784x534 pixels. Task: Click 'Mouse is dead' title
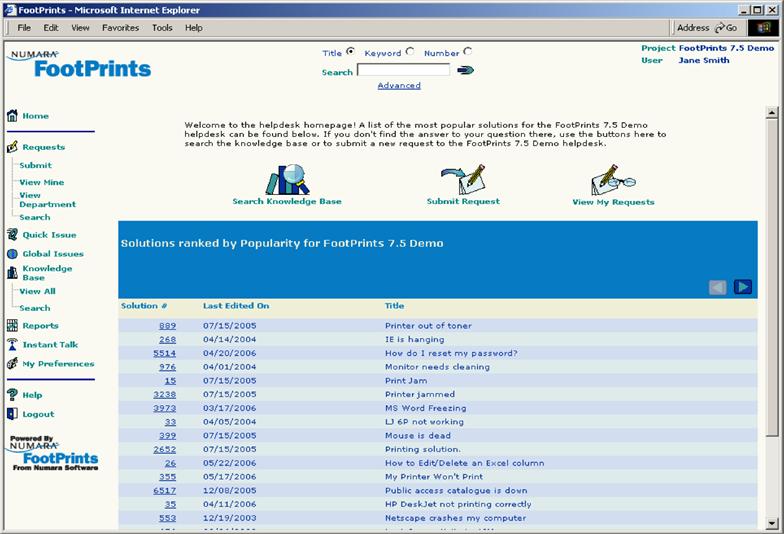click(x=418, y=436)
